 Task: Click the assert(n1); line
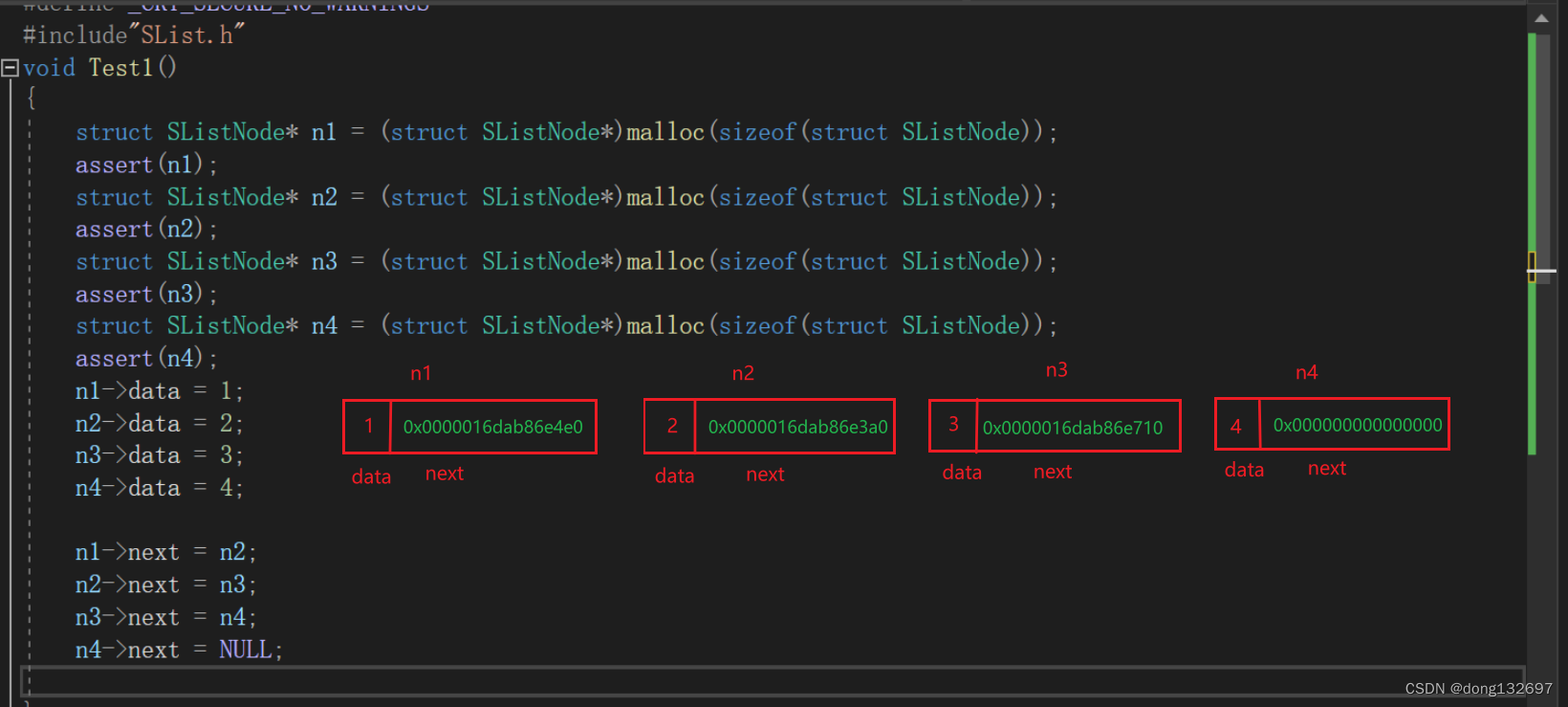point(146,165)
